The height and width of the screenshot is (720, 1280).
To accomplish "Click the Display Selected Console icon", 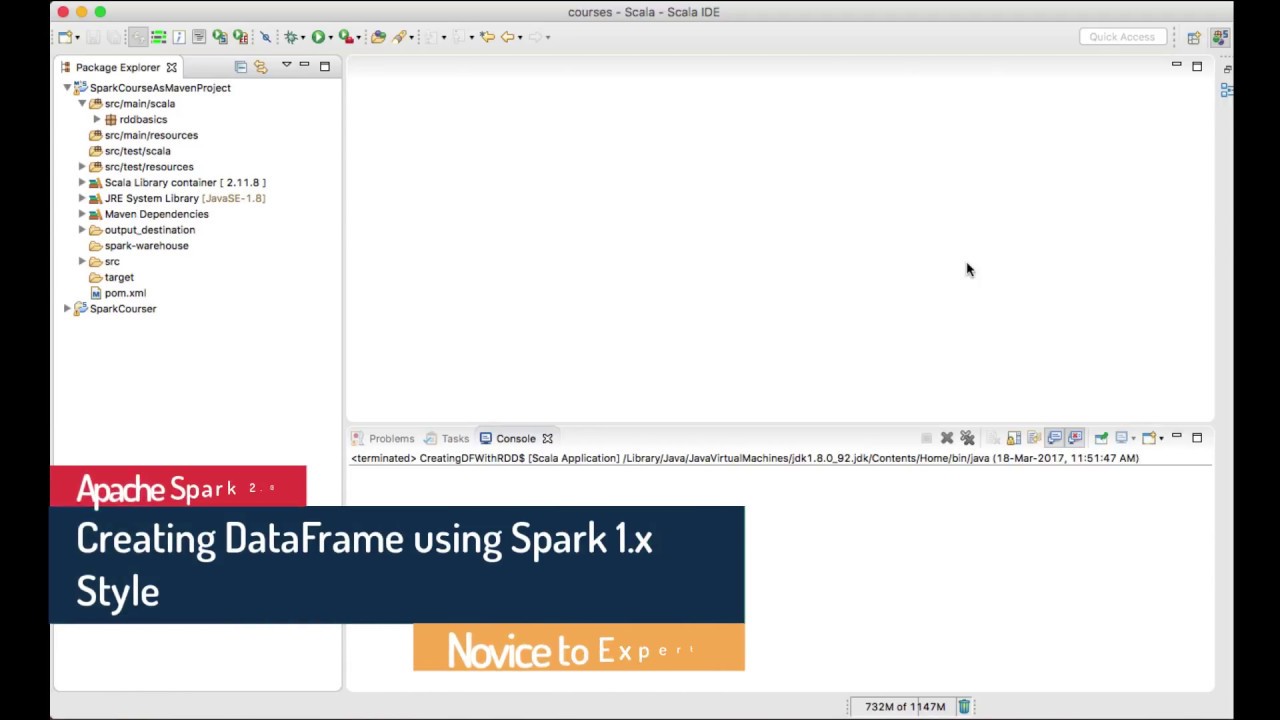I will pyautogui.click(x=1121, y=438).
